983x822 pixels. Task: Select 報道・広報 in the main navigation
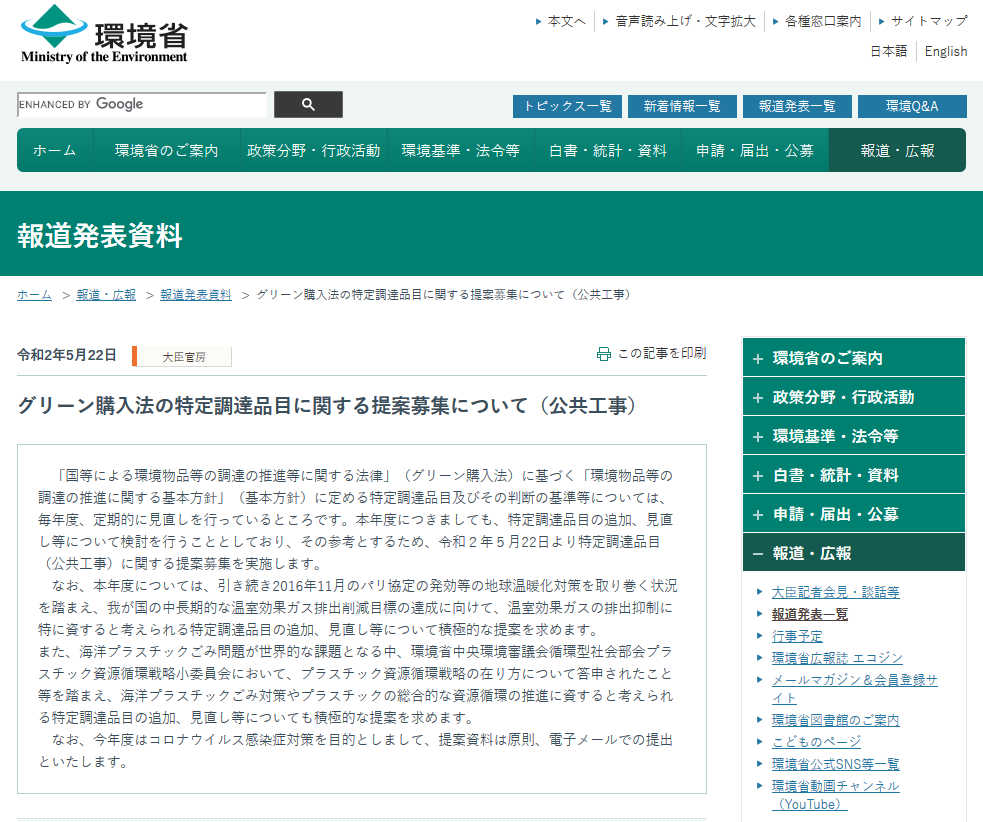coord(897,150)
